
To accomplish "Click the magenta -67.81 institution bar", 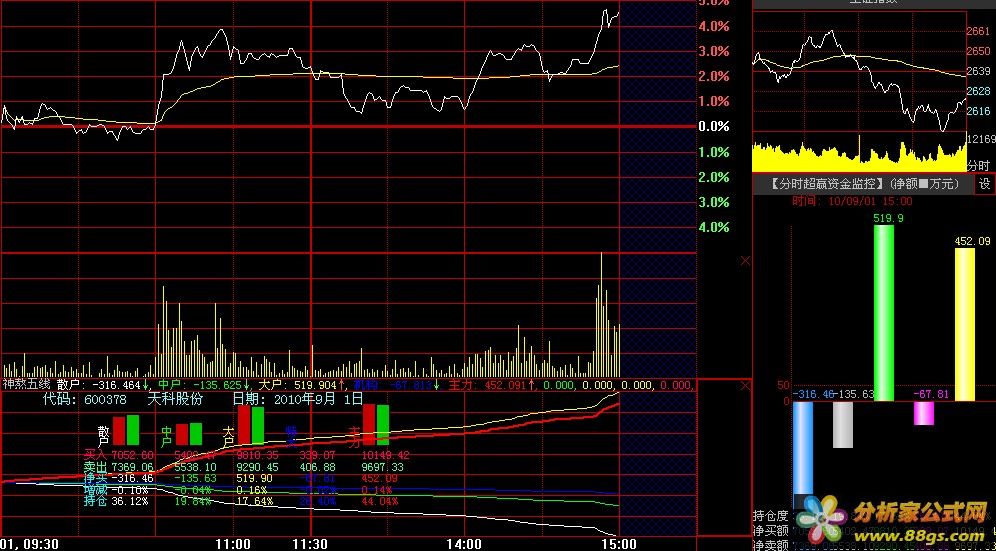I will (924, 413).
